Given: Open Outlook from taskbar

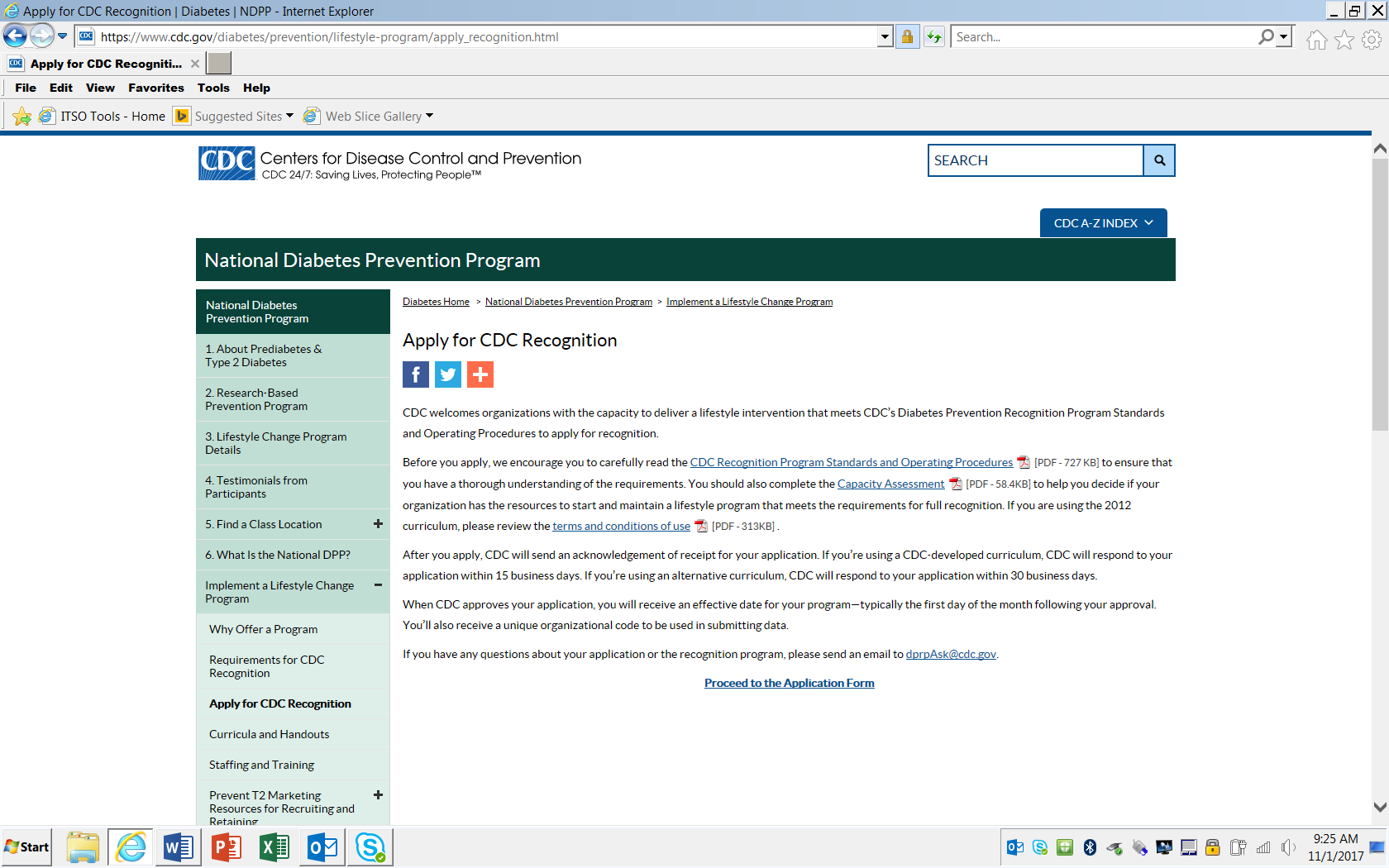Looking at the screenshot, I should 322,847.
